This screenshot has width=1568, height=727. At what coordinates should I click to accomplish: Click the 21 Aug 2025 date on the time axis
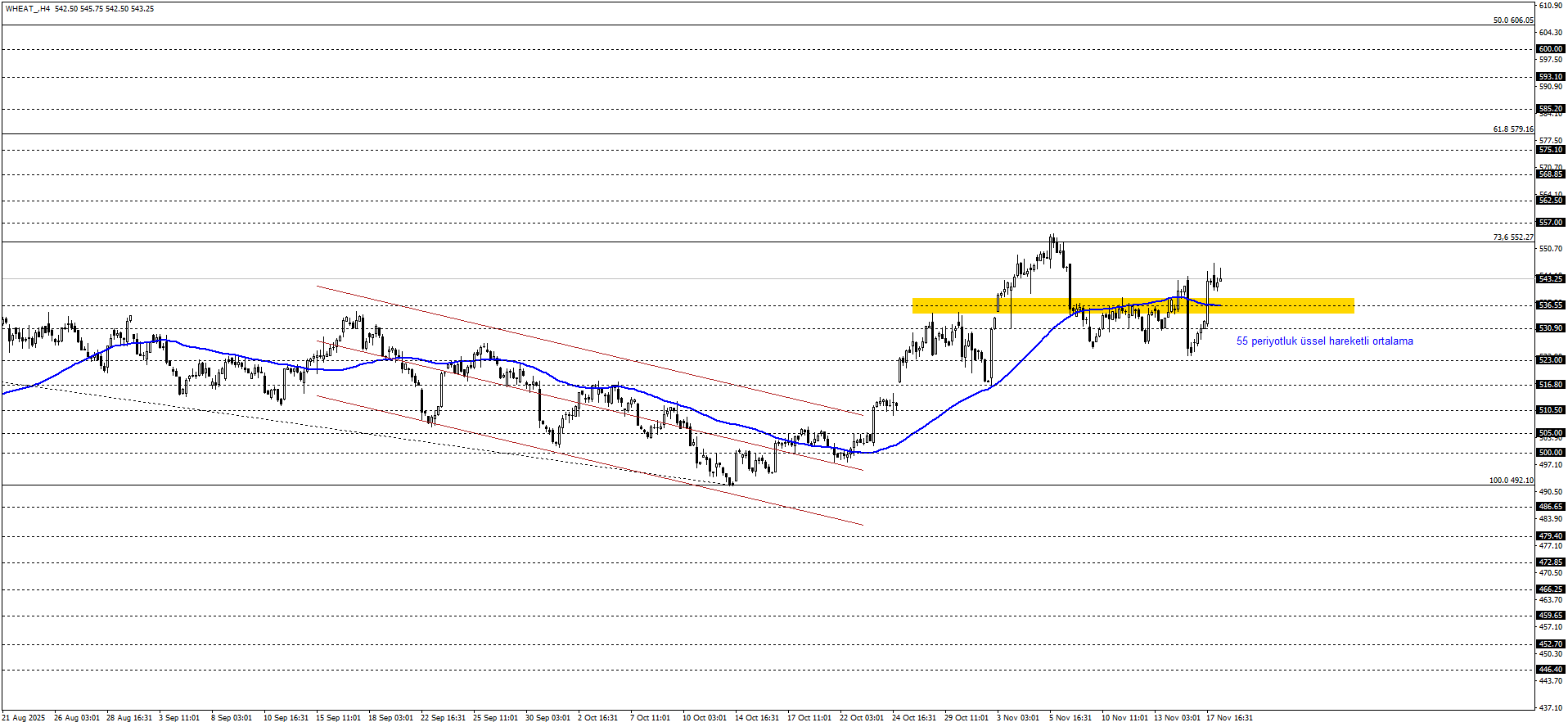pyautogui.click(x=25, y=718)
